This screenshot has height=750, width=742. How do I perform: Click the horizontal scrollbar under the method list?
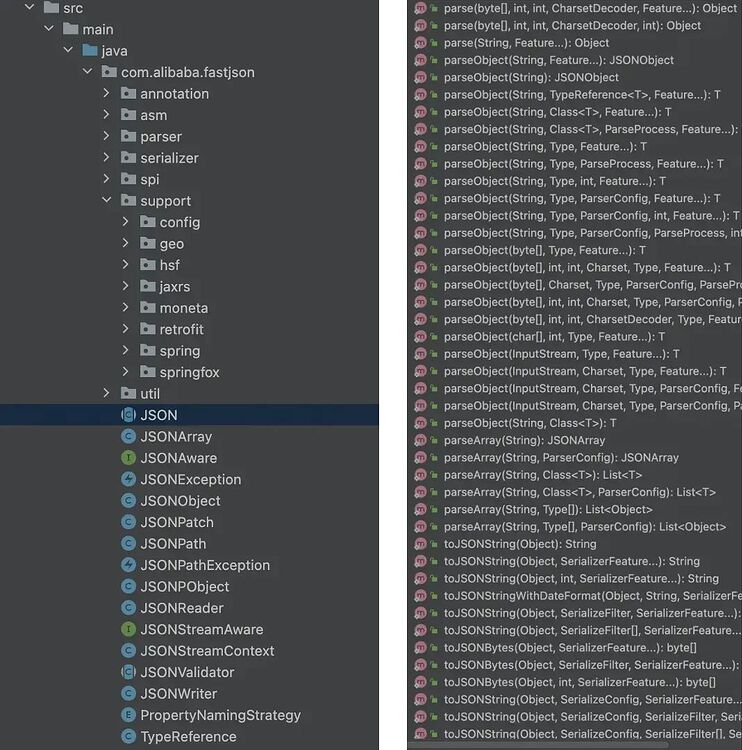coord(538,745)
